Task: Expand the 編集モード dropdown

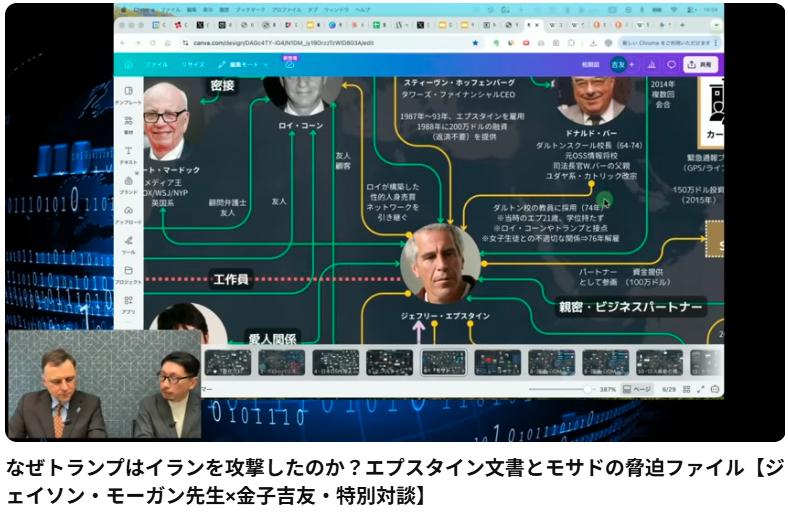Action: 241,64
